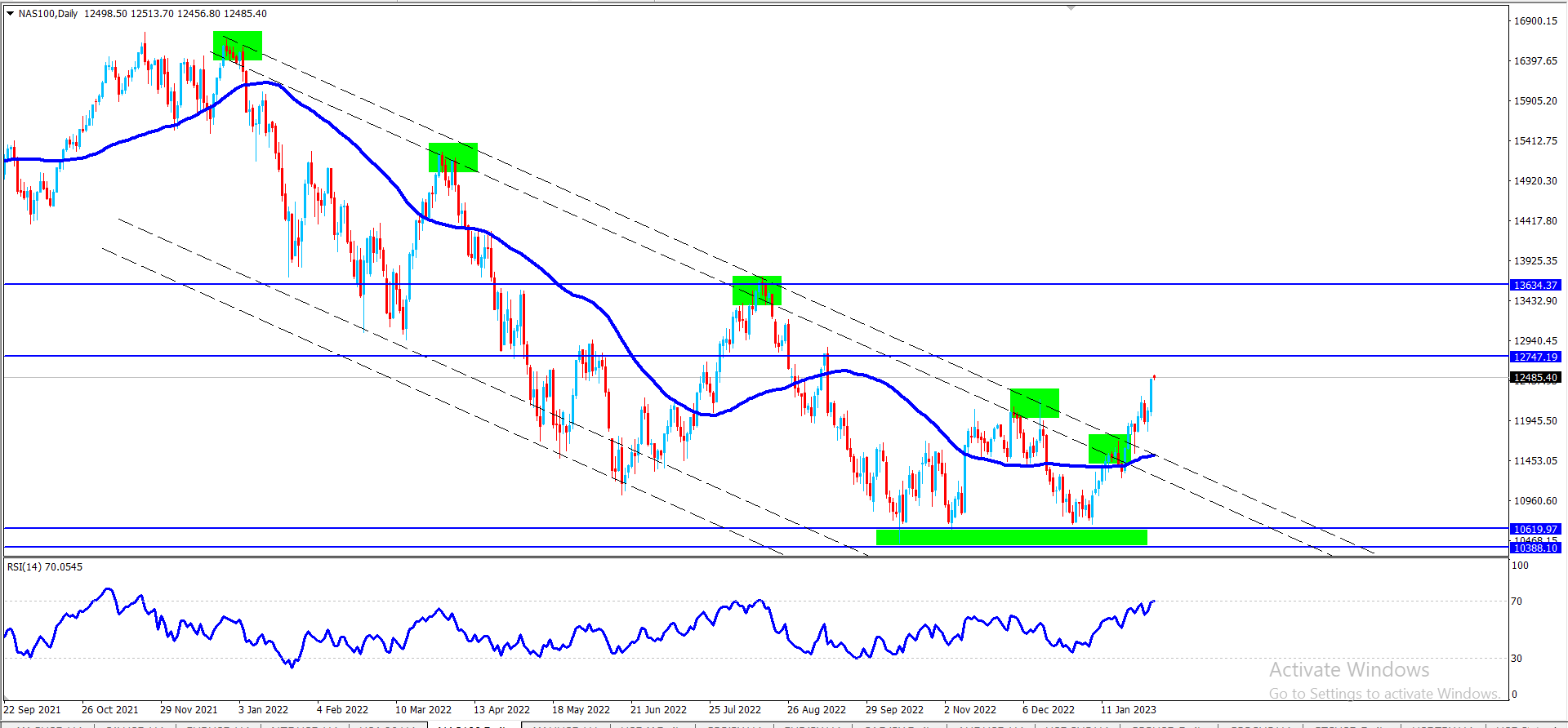Open the arrow beside NAS100,Daily title

coord(11,13)
